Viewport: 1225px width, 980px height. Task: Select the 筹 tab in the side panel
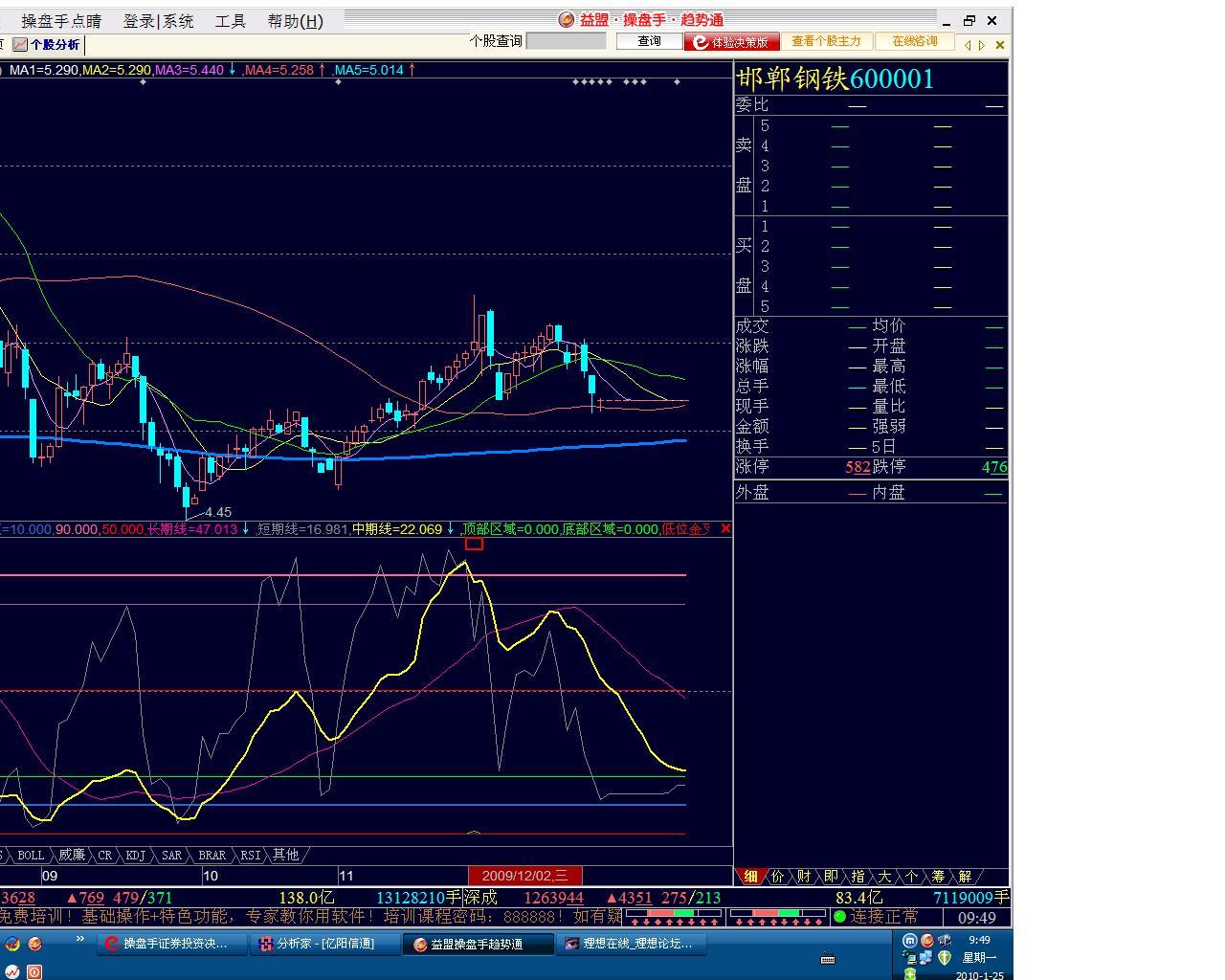[938, 876]
